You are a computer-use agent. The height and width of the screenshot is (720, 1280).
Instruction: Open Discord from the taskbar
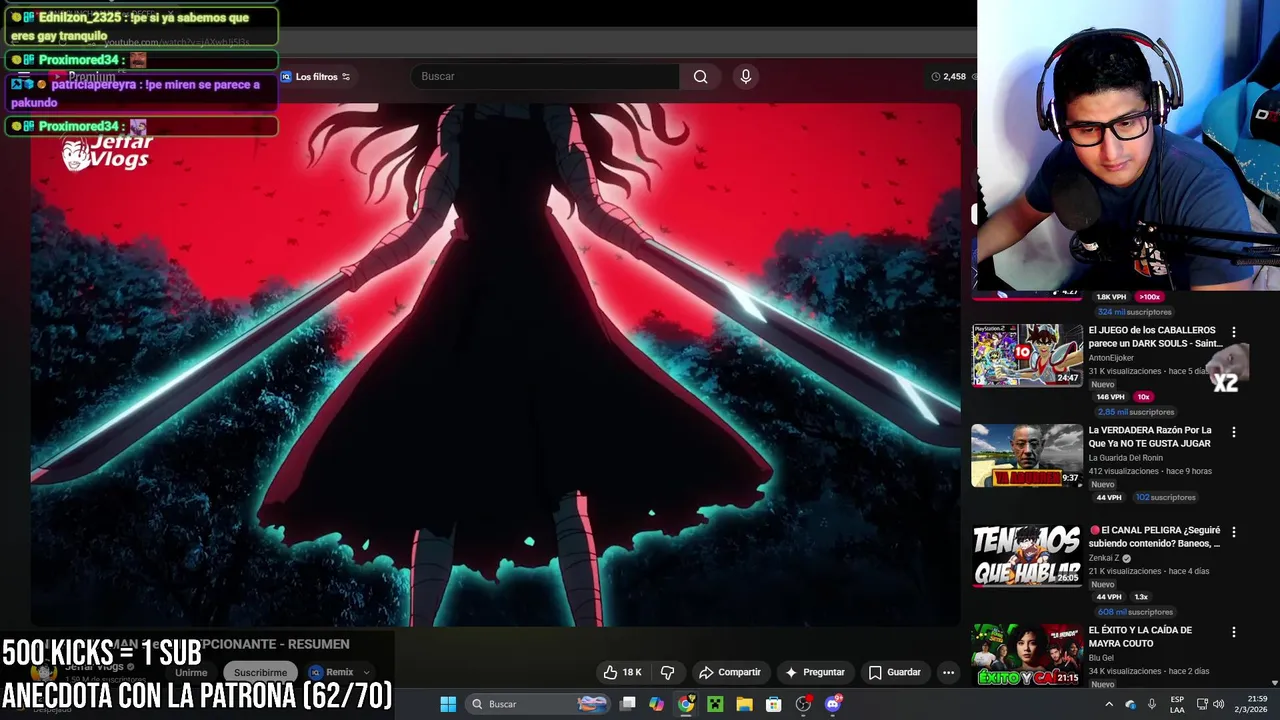833,704
